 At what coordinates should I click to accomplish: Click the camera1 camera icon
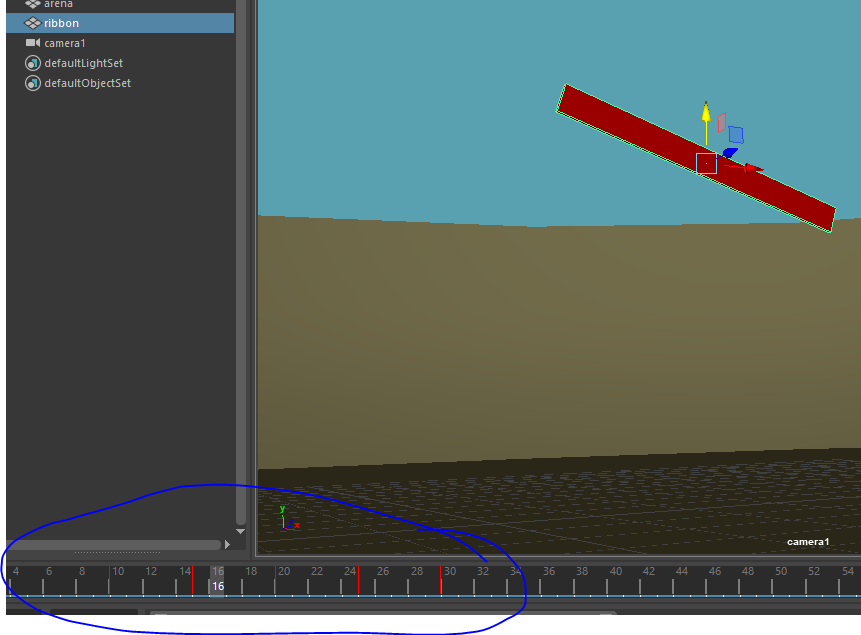33,42
